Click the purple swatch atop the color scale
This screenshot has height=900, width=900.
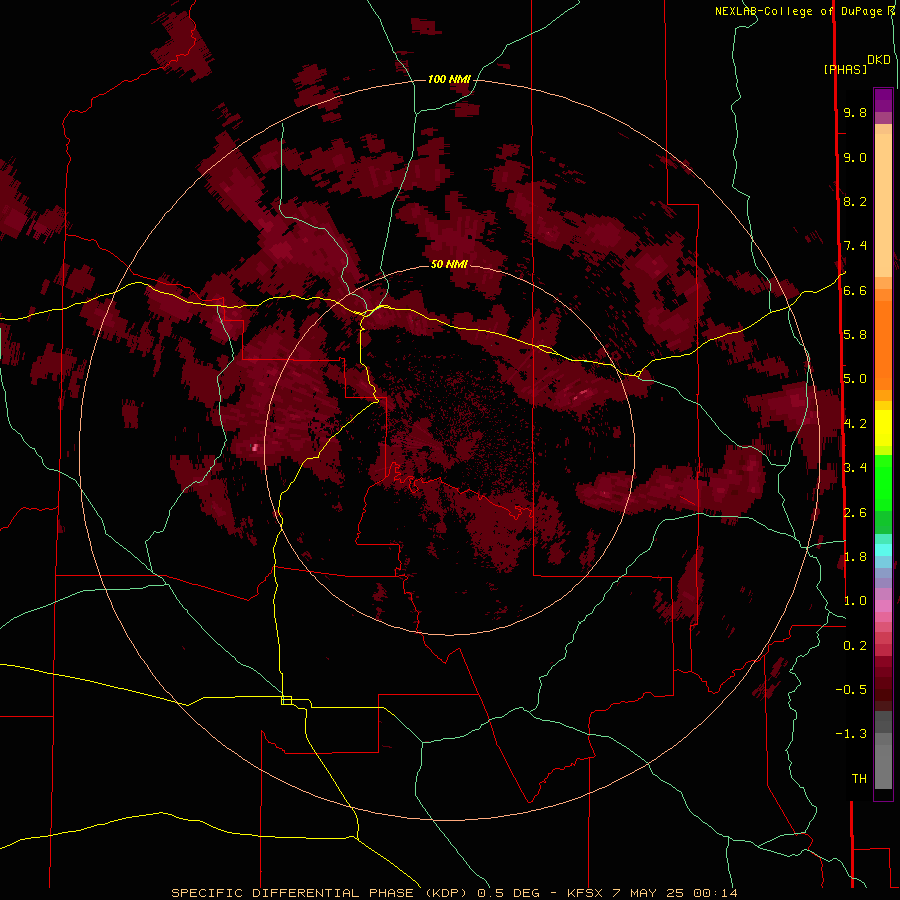click(883, 100)
